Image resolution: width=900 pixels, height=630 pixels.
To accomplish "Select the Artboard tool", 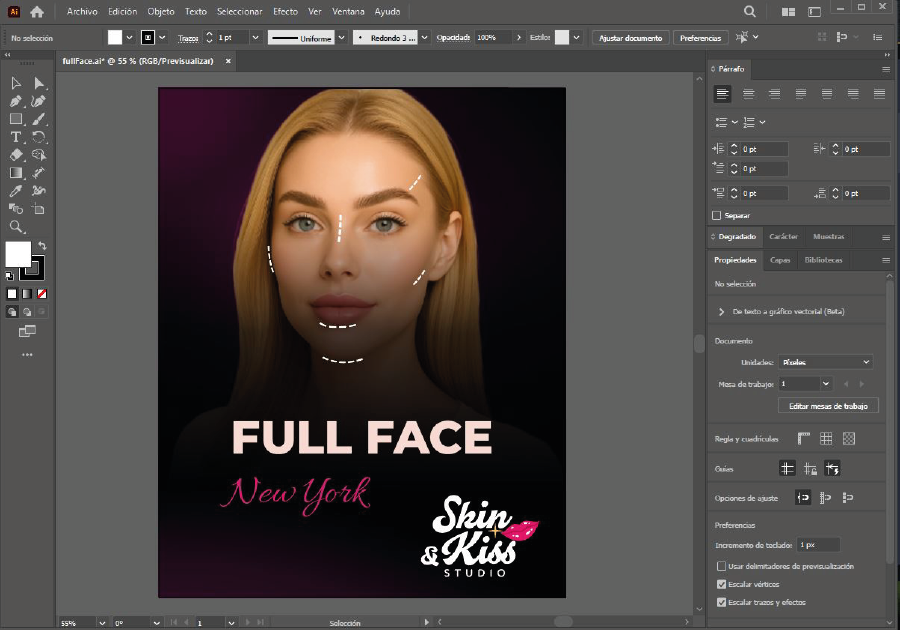I will (x=39, y=209).
